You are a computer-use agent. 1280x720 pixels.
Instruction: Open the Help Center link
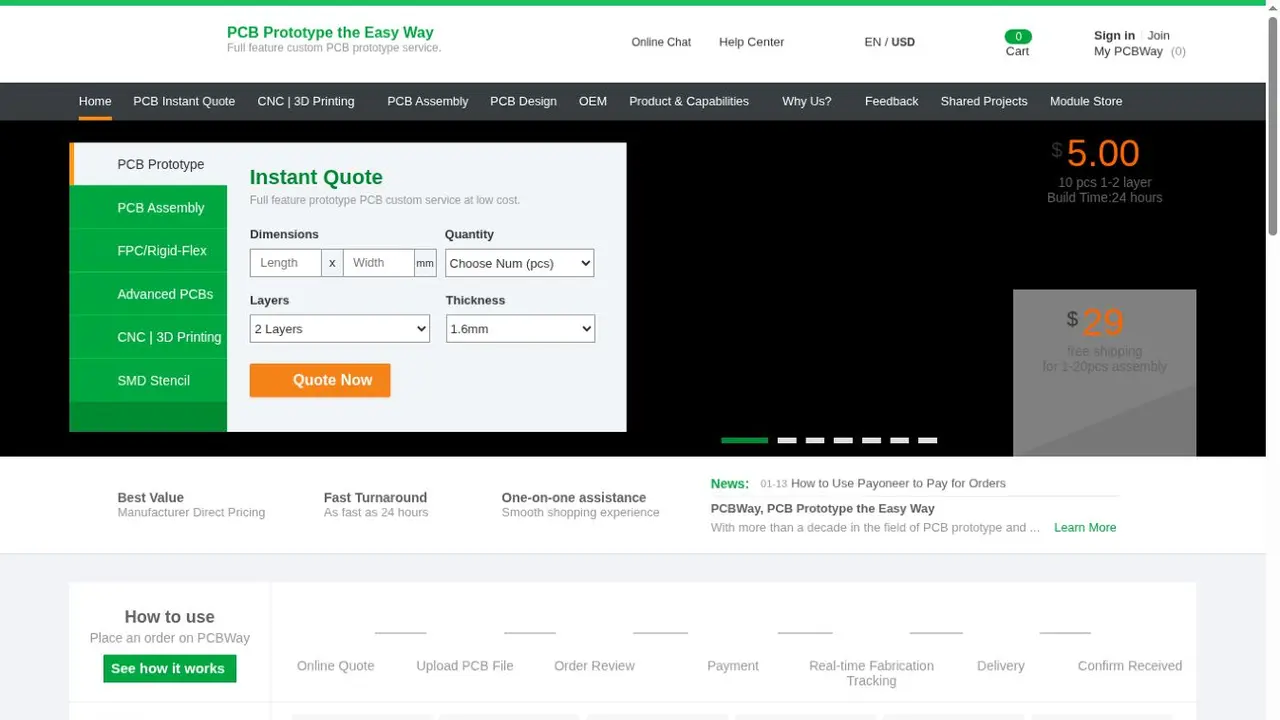(751, 42)
